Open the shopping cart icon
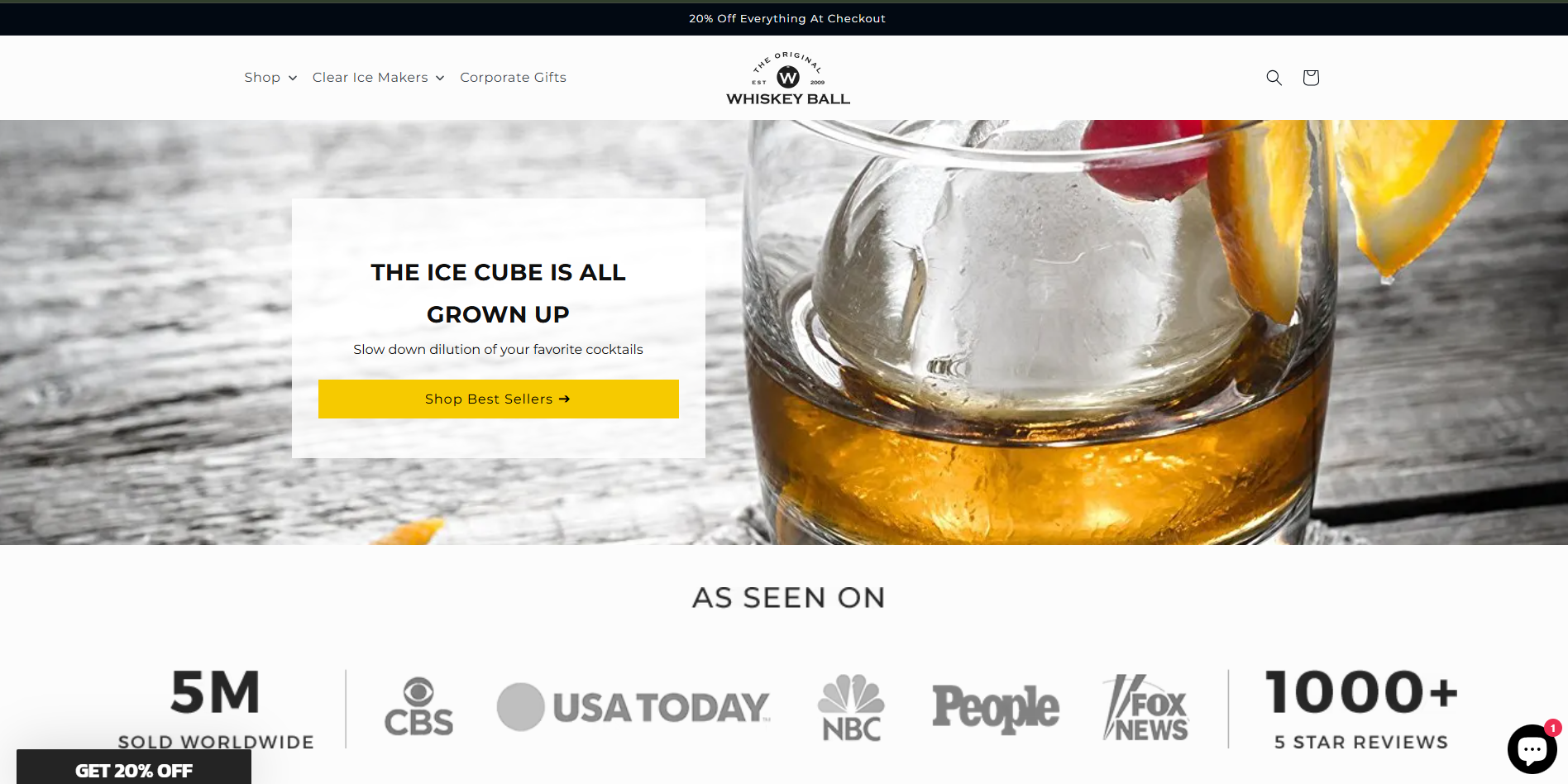1568x784 pixels. [1311, 78]
